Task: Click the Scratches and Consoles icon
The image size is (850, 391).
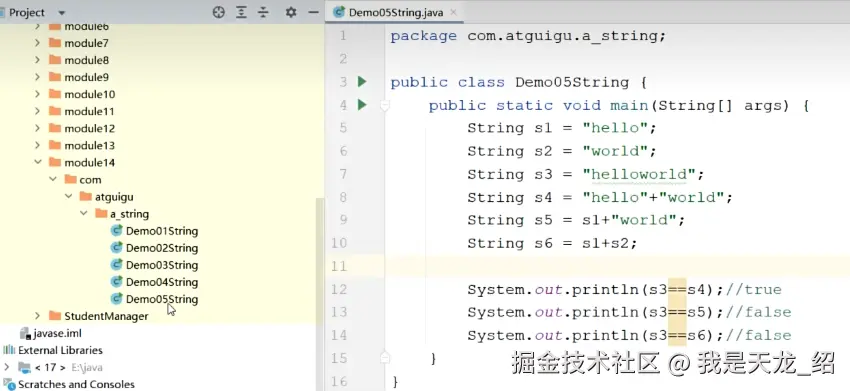Action: [9, 384]
